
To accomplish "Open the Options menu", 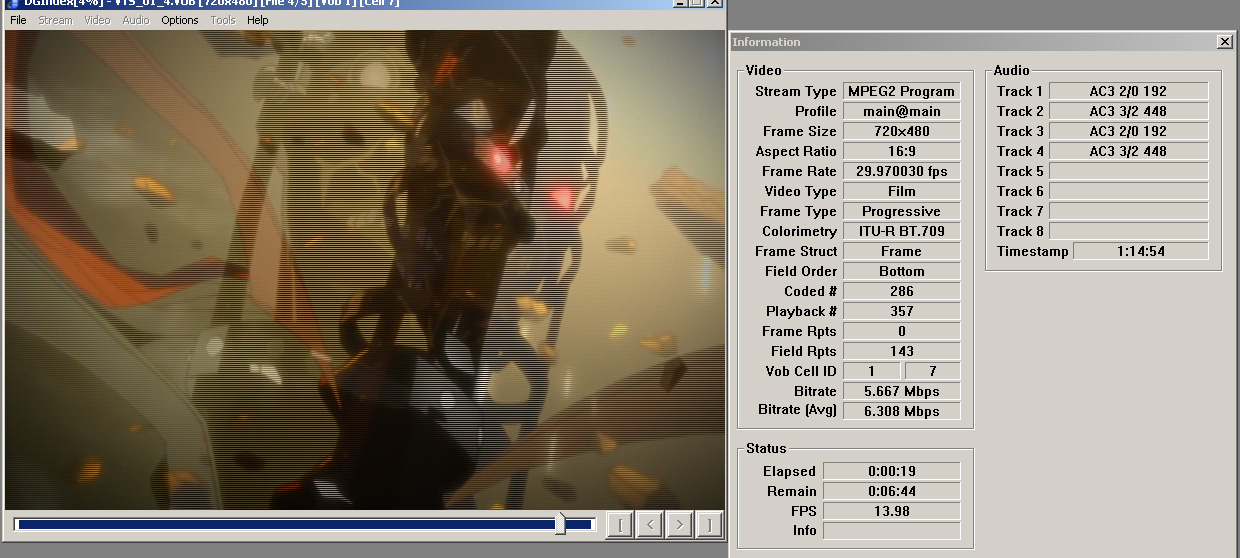I will pos(180,20).
